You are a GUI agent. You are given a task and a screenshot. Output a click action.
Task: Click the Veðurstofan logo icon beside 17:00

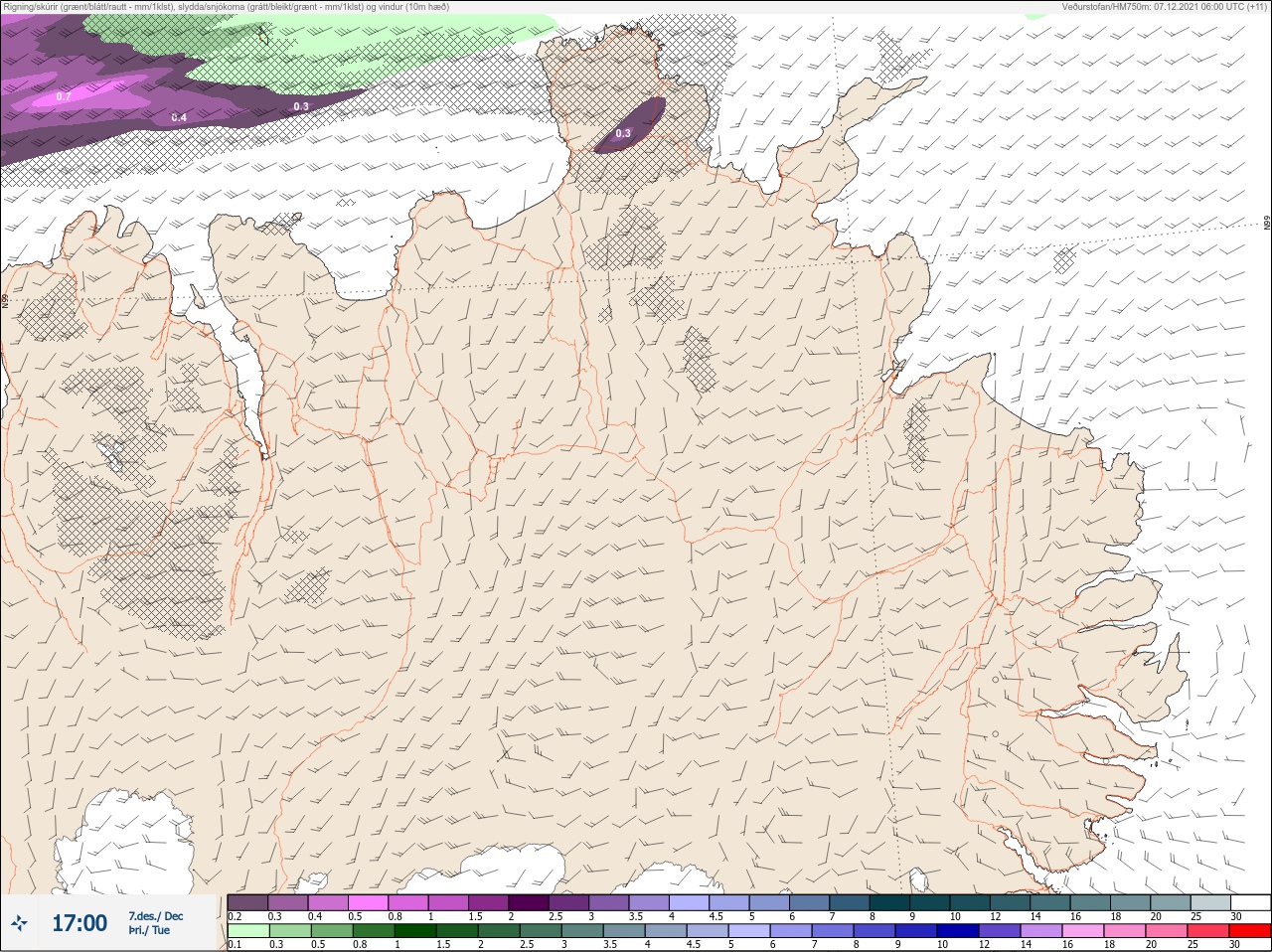[20, 923]
